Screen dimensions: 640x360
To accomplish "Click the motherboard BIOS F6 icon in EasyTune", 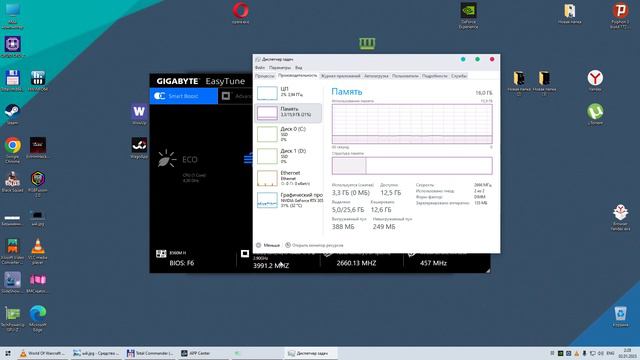I will (161, 254).
